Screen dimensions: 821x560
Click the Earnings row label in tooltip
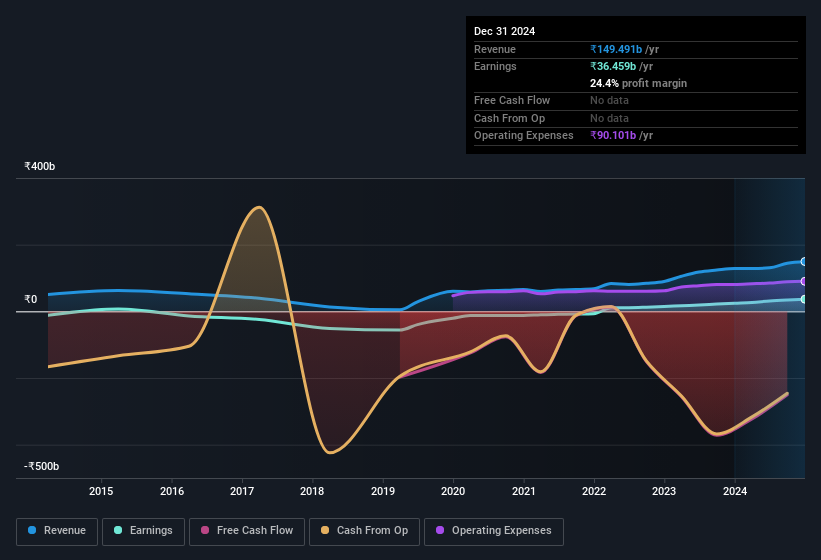coord(495,66)
